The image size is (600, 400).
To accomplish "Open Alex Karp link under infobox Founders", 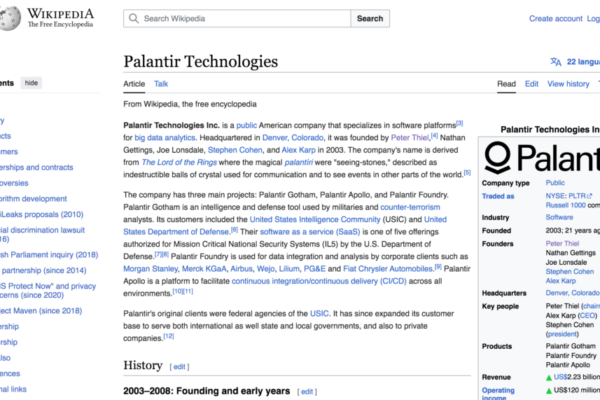I will [x=561, y=281].
